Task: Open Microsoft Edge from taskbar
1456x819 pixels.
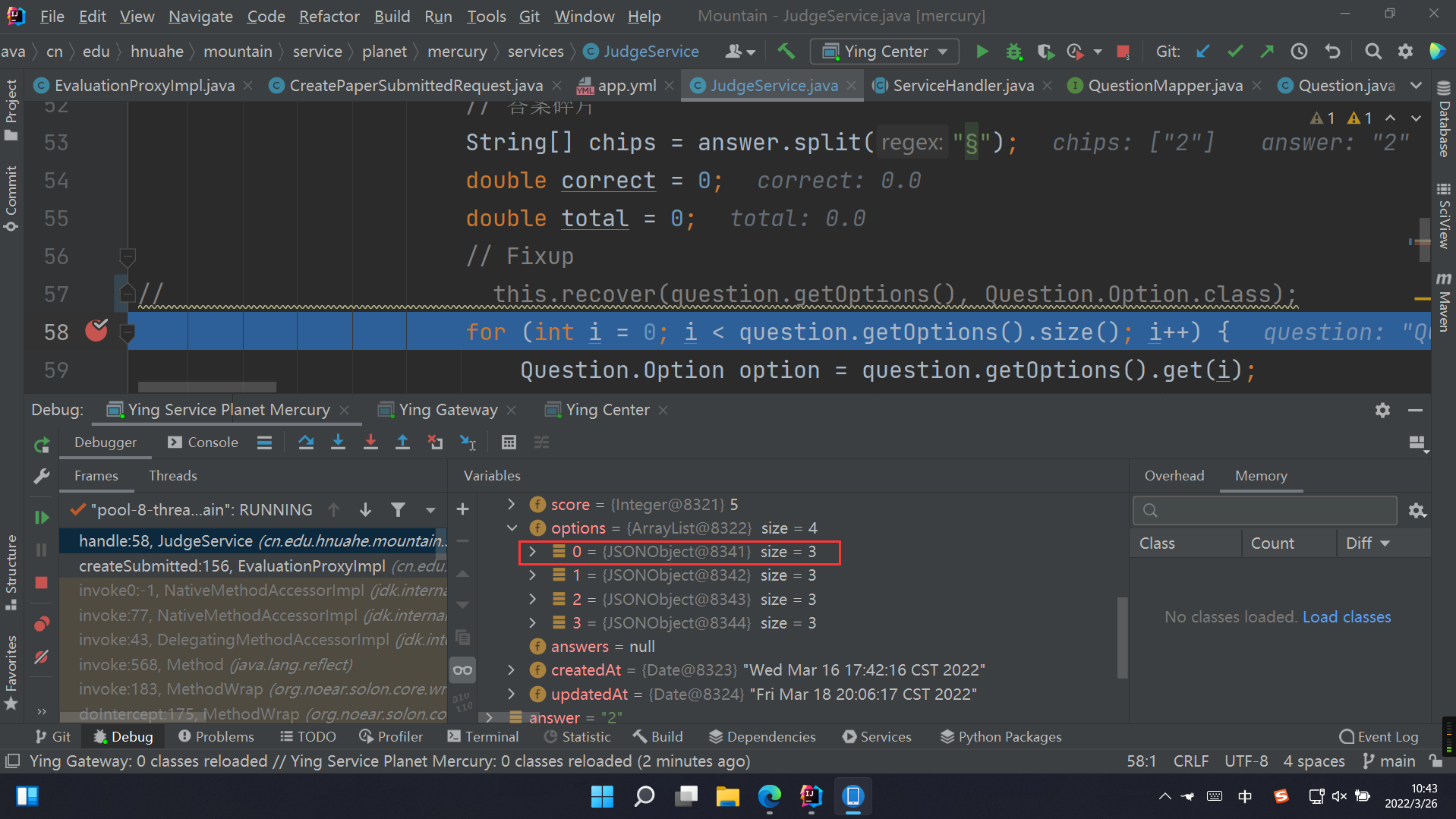Action: tap(769, 795)
